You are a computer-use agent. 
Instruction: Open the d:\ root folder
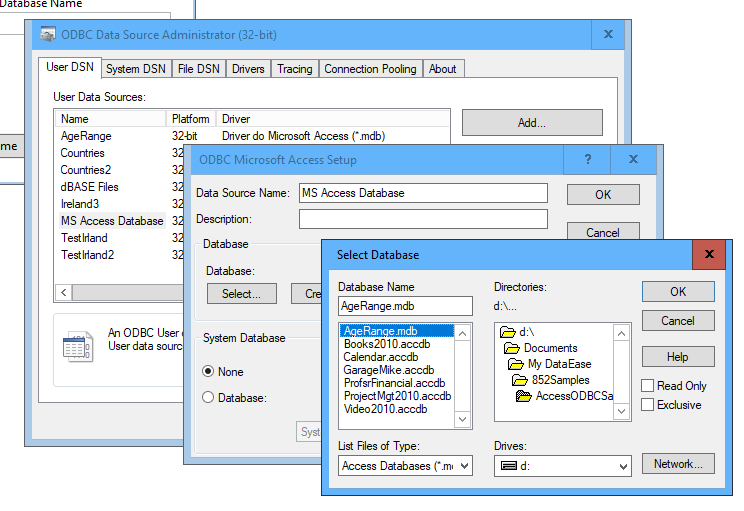pyautogui.click(x=517, y=332)
